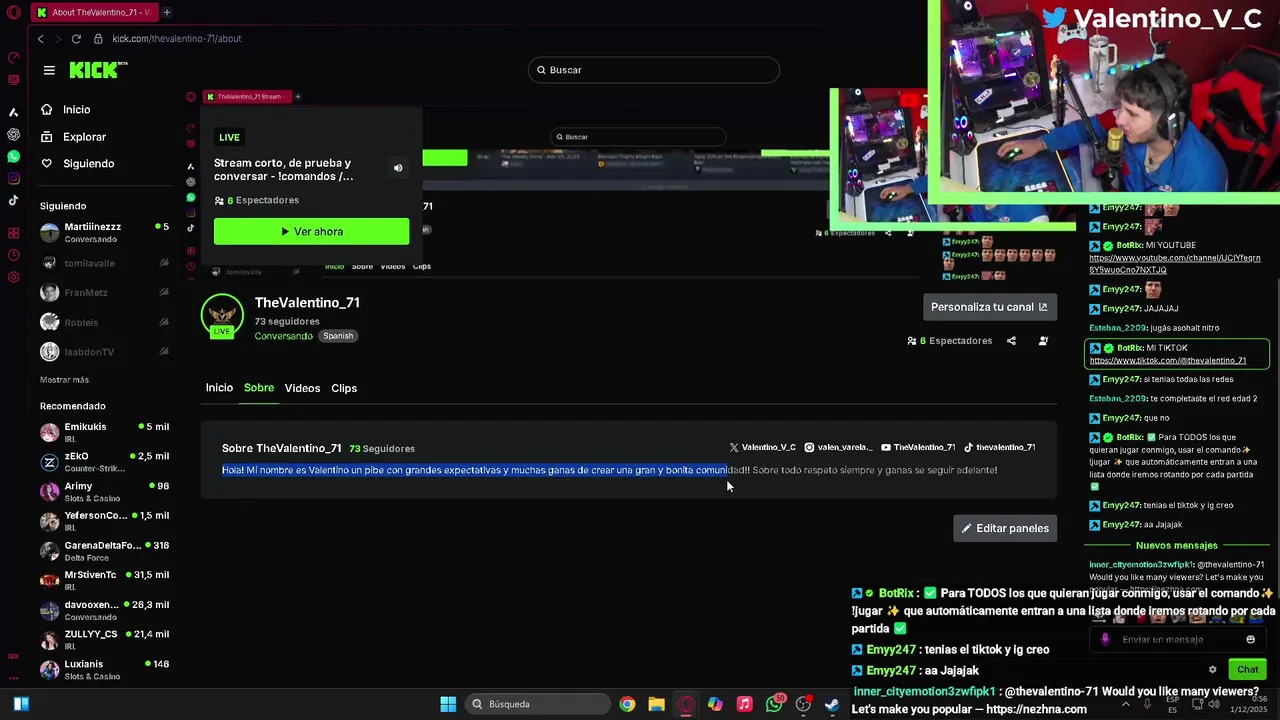The image size is (1280, 720).
Task: Open the Emikukis recommended channel
Action: [x=105, y=433]
